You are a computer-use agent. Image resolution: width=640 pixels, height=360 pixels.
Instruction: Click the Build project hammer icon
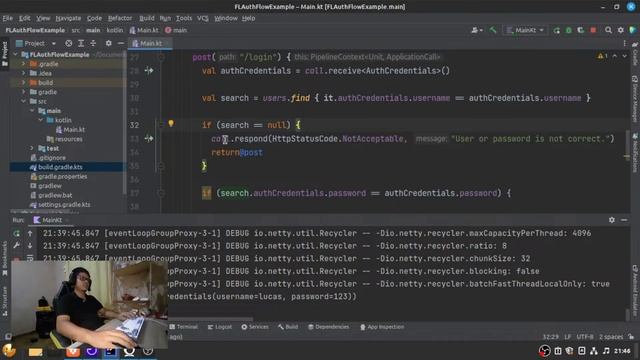(493, 30)
